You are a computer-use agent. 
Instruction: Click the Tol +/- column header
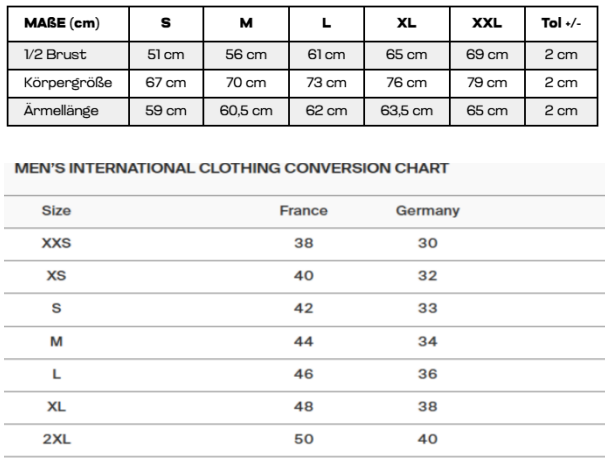click(560, 23)
